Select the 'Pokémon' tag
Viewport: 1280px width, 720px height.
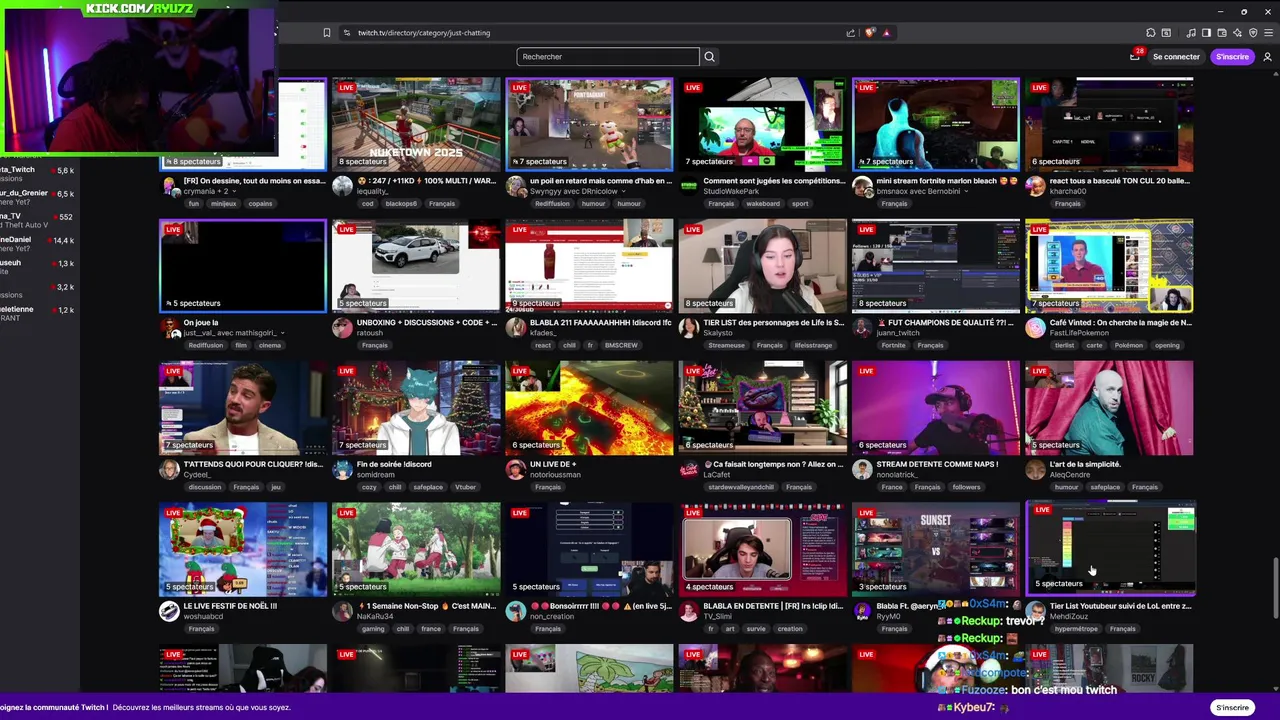tap(1128, 345)
